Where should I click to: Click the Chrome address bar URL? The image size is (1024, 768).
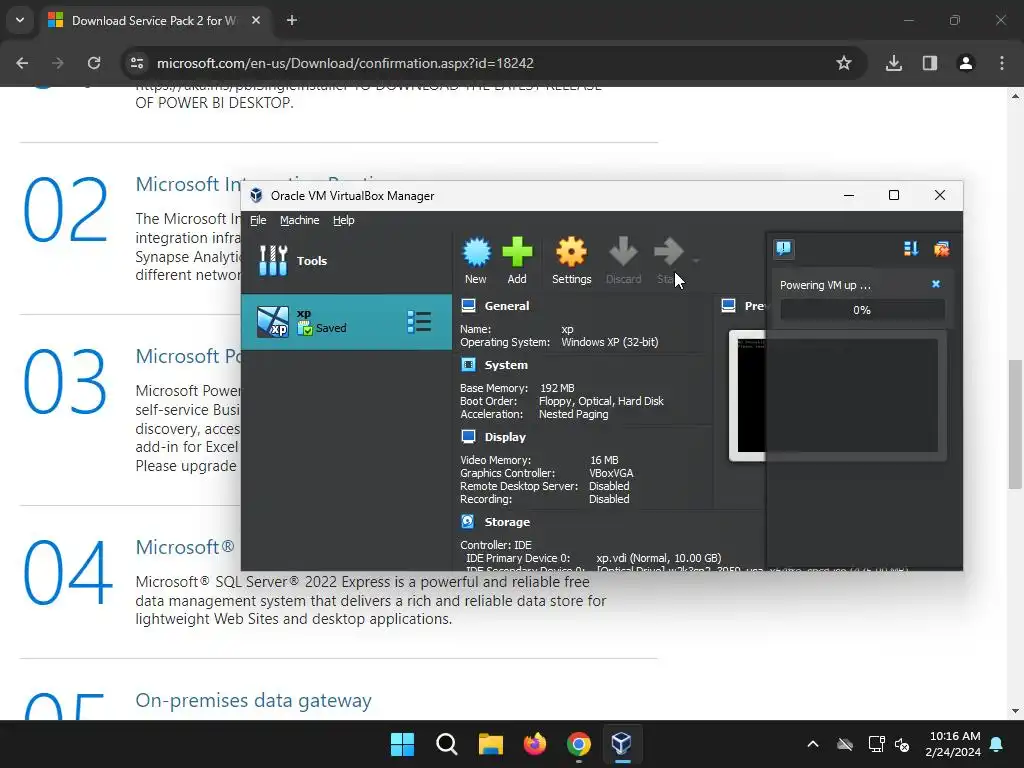[x=345, y=63]
